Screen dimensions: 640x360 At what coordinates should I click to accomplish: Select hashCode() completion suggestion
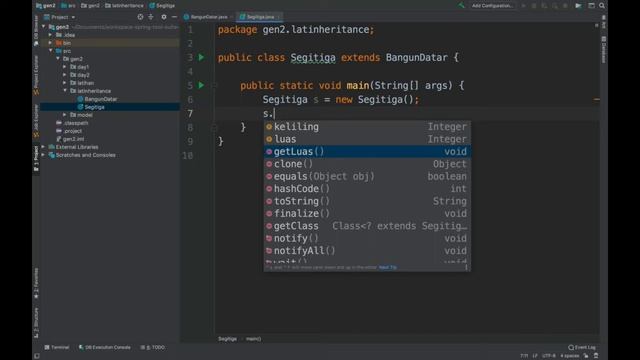(367, 189)
